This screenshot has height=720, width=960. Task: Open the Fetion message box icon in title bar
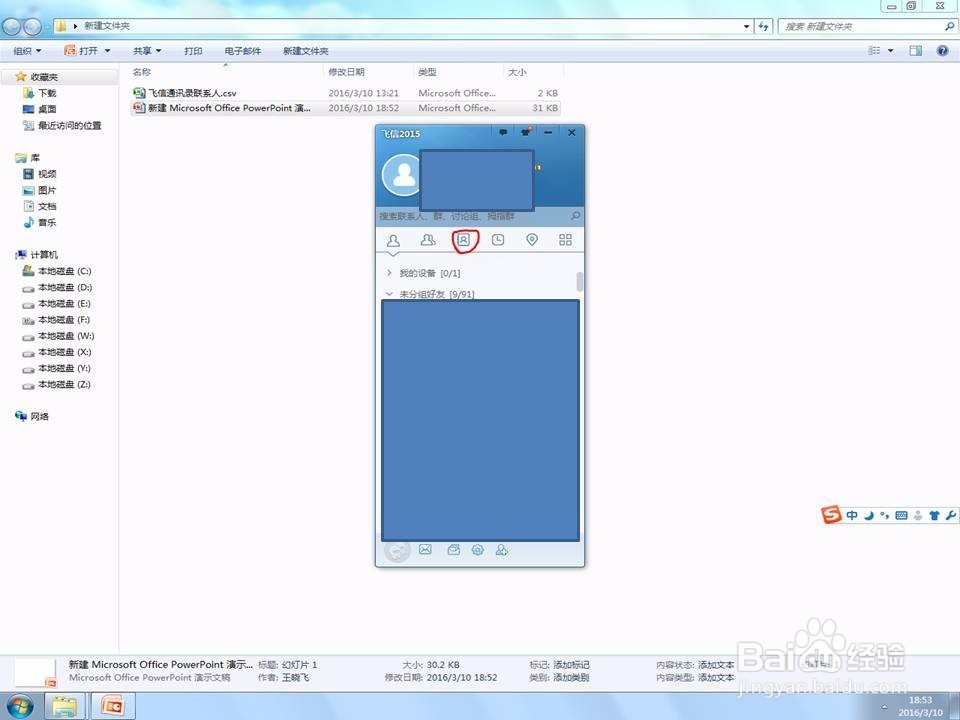[503, 132]
